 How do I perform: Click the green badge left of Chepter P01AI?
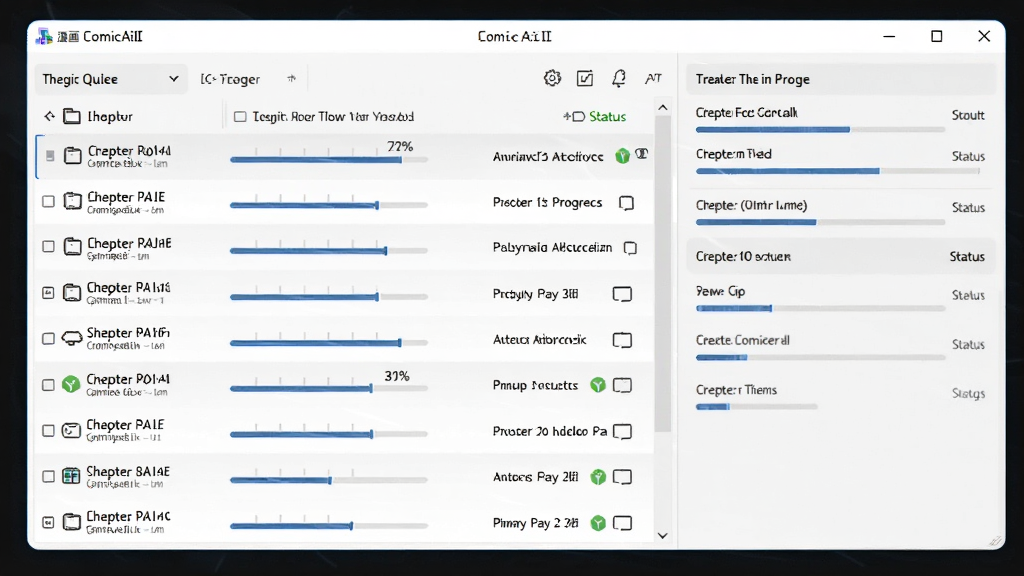tap(71, 384)
